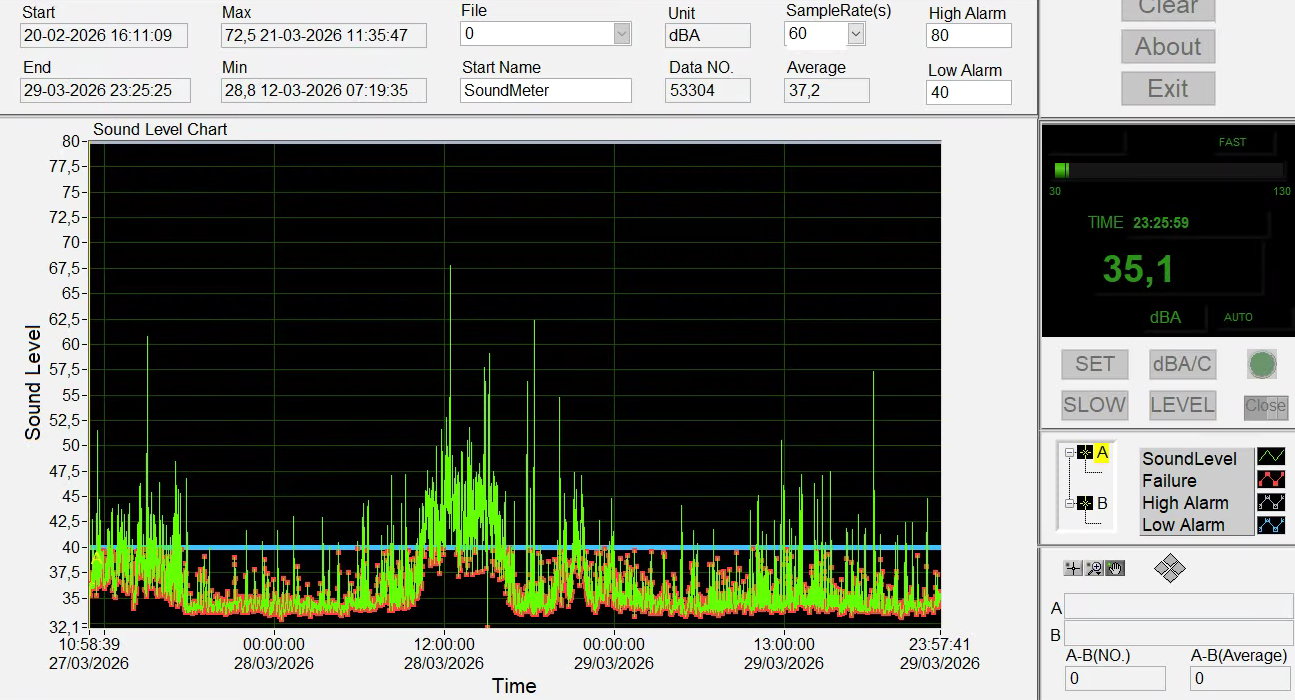Open SoundLevel plot style icon
Image resolution: width=1295 pixels, height=700 pixels.
tap(1270, 458)
